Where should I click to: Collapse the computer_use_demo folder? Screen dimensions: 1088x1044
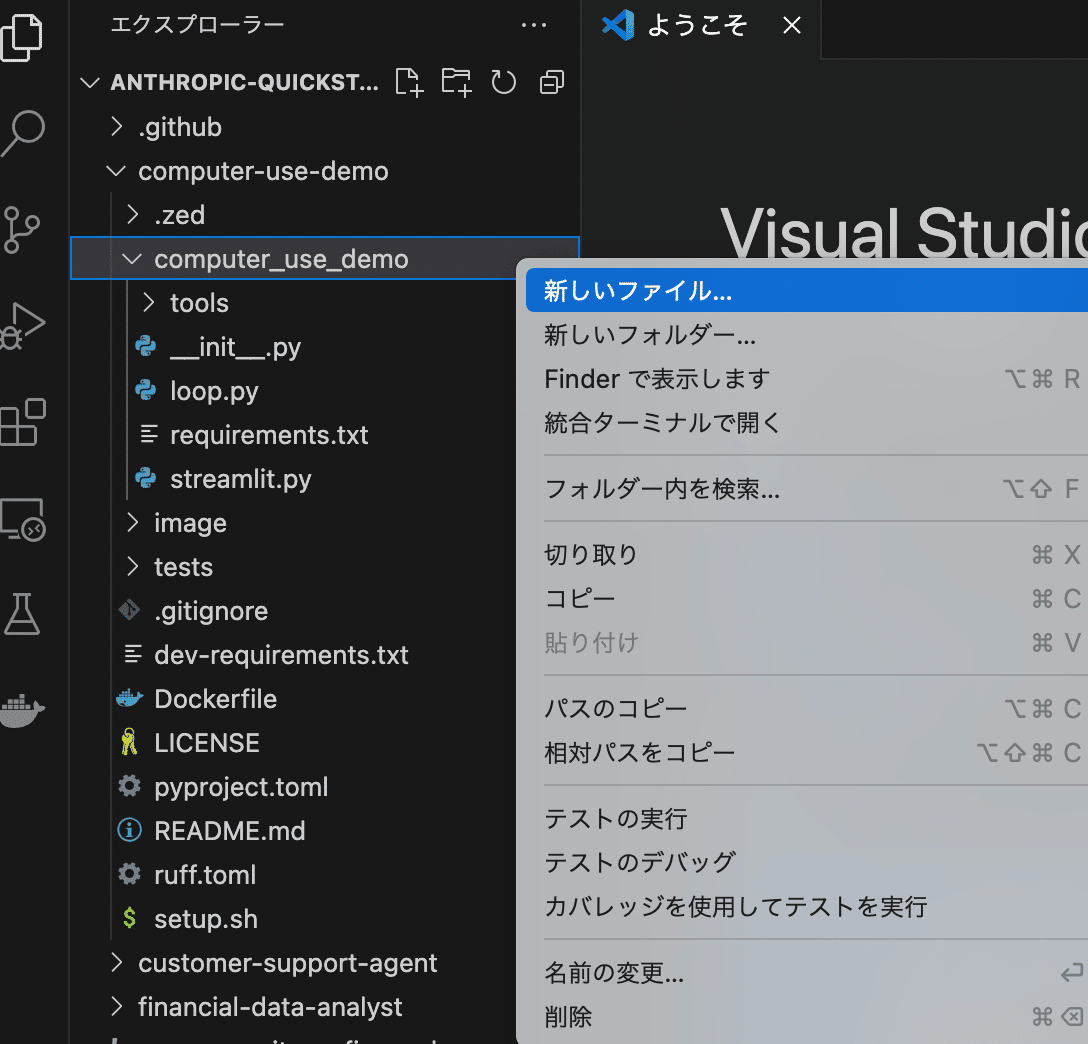point(133,259)
